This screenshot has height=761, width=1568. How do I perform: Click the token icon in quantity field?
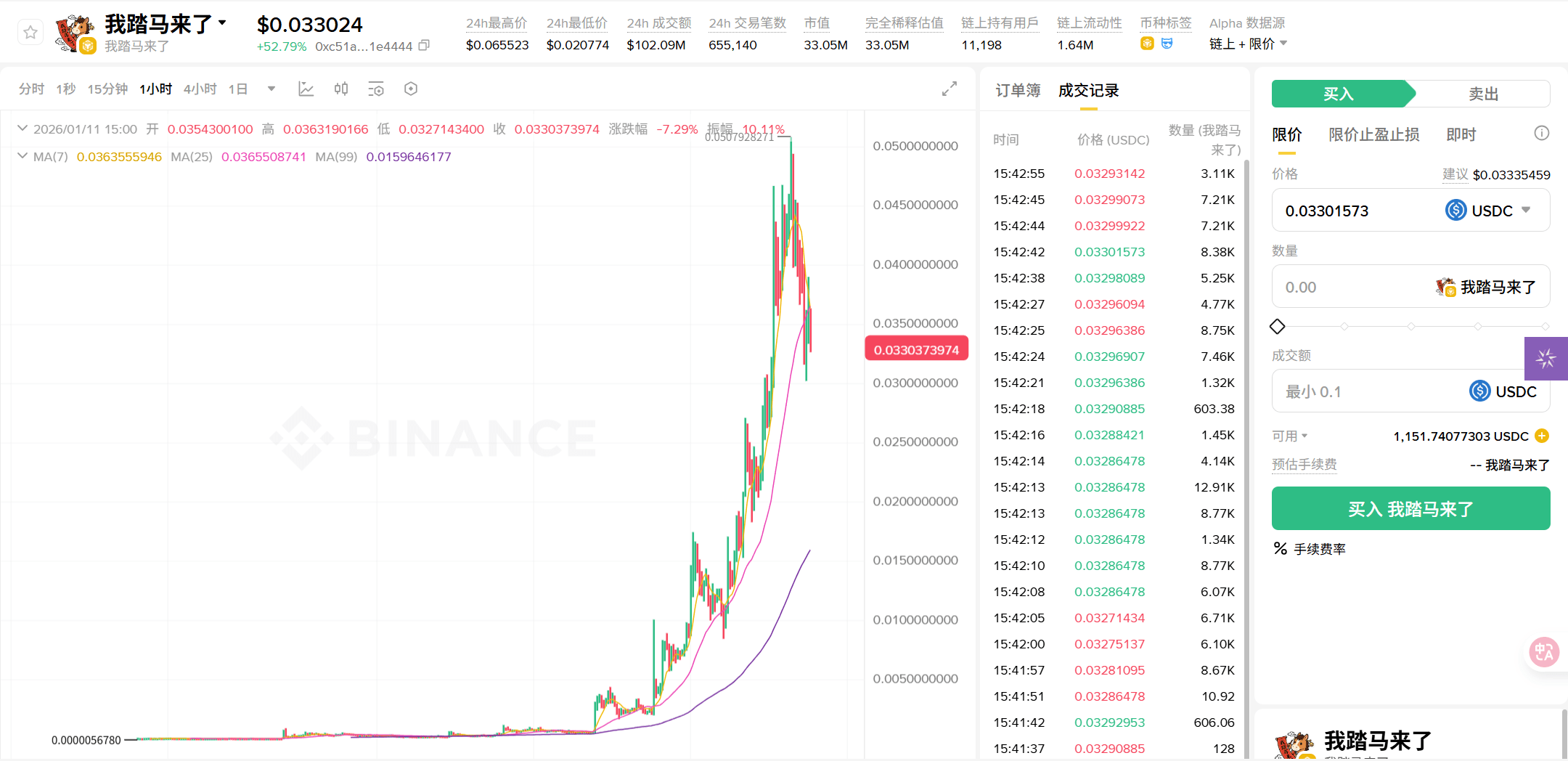1445,287
